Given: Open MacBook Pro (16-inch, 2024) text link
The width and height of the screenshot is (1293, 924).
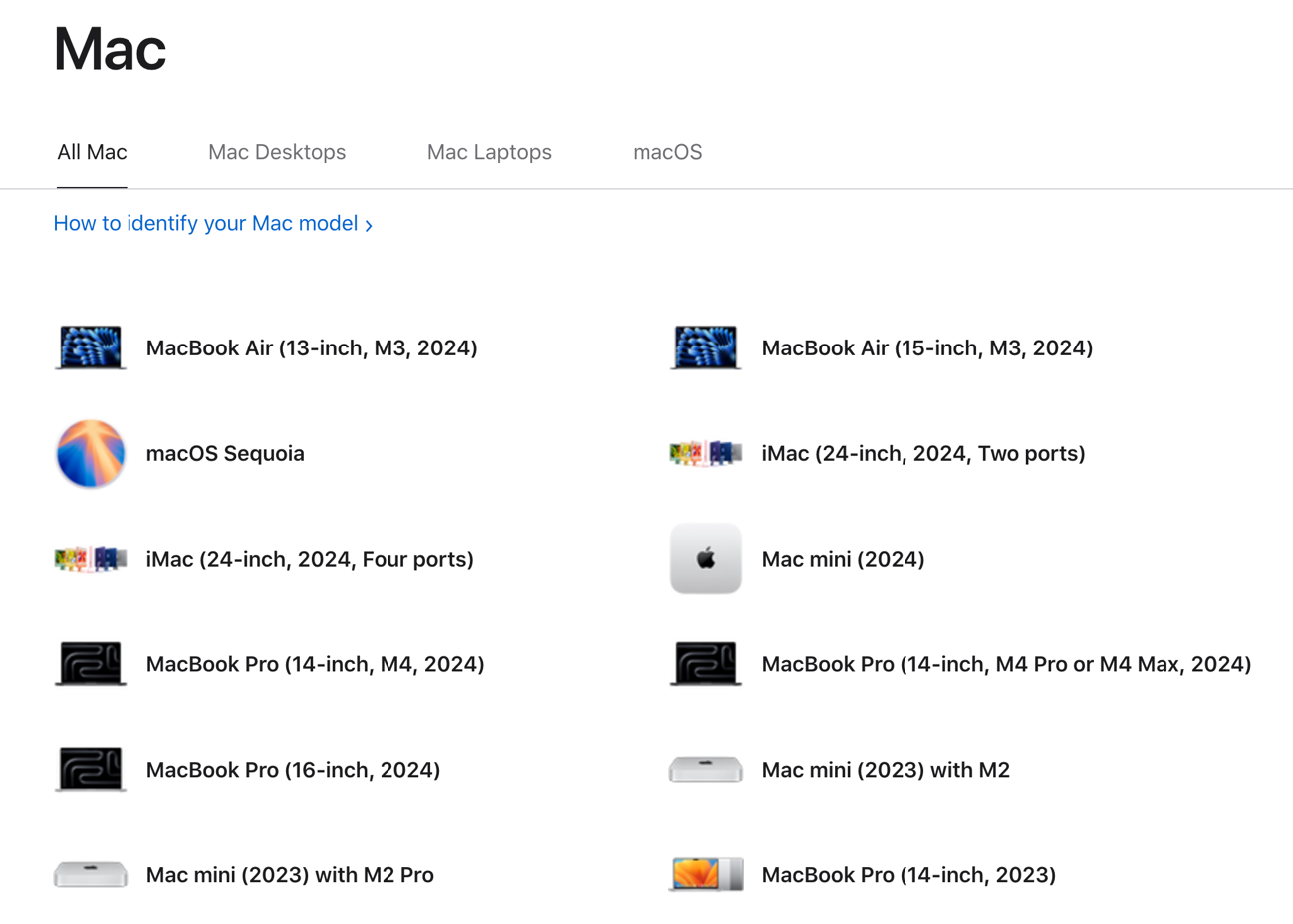Looking at the screenshot, I should (293, 770).
